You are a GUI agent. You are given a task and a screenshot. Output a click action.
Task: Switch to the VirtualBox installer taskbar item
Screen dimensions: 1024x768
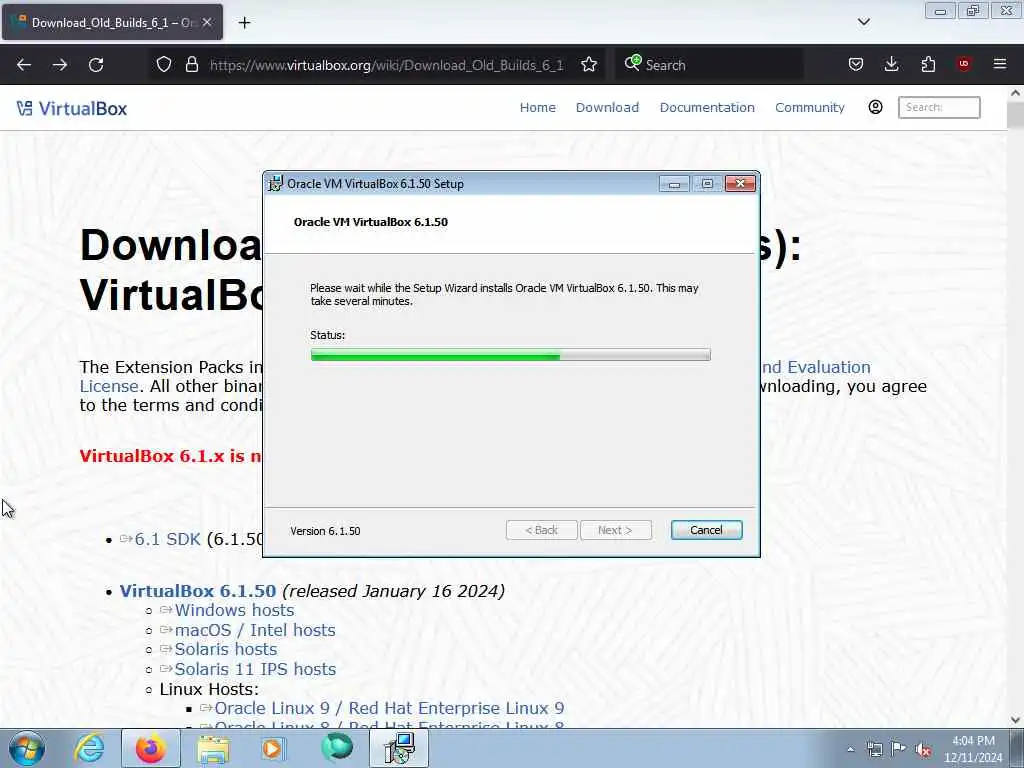pos(399,748)
